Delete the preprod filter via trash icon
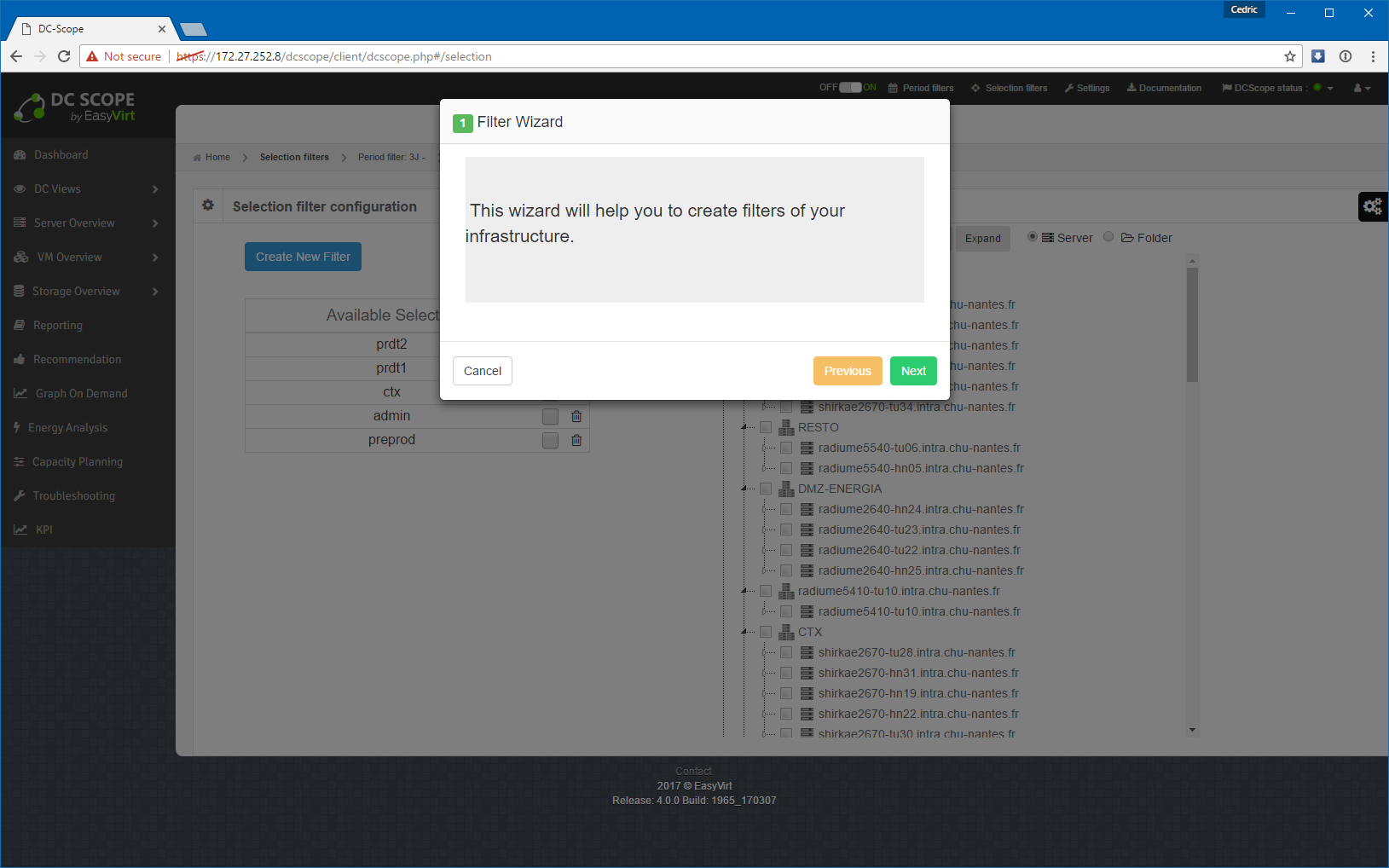This screenshot has width=1389, height=868. (x=576, y=440)
